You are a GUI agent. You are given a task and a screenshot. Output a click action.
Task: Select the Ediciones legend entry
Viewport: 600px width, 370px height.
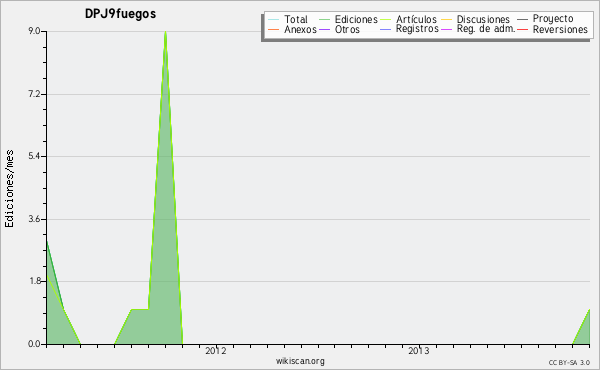pos(348,19)
